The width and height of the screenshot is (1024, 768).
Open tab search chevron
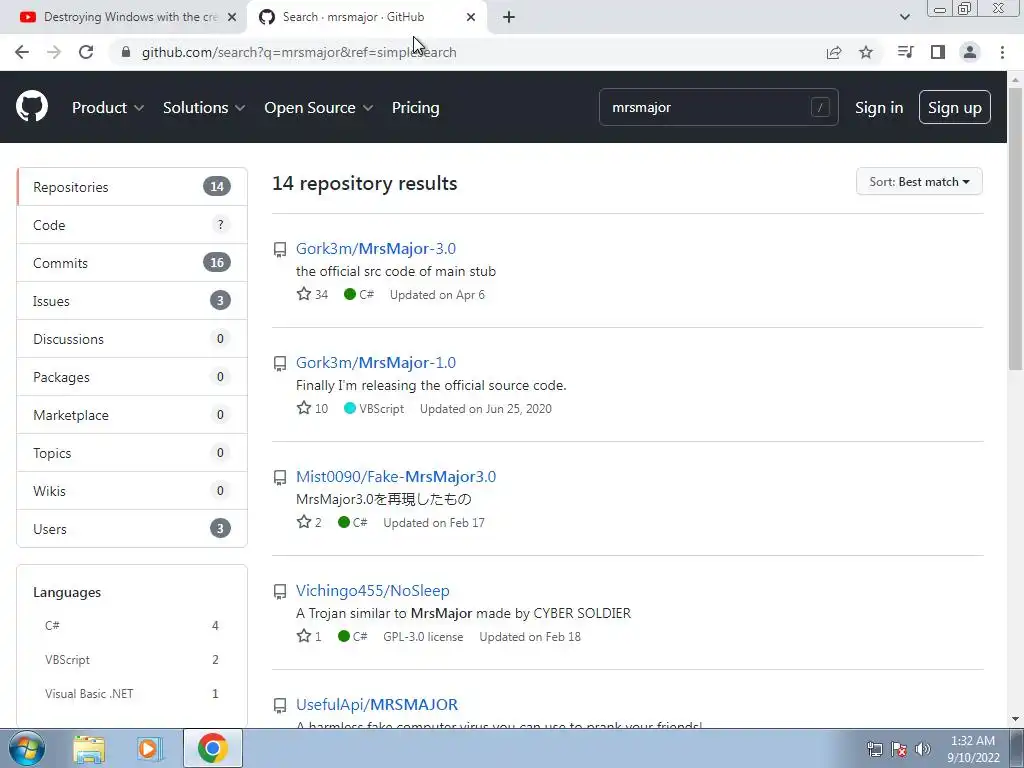click(x=904, y=17)
